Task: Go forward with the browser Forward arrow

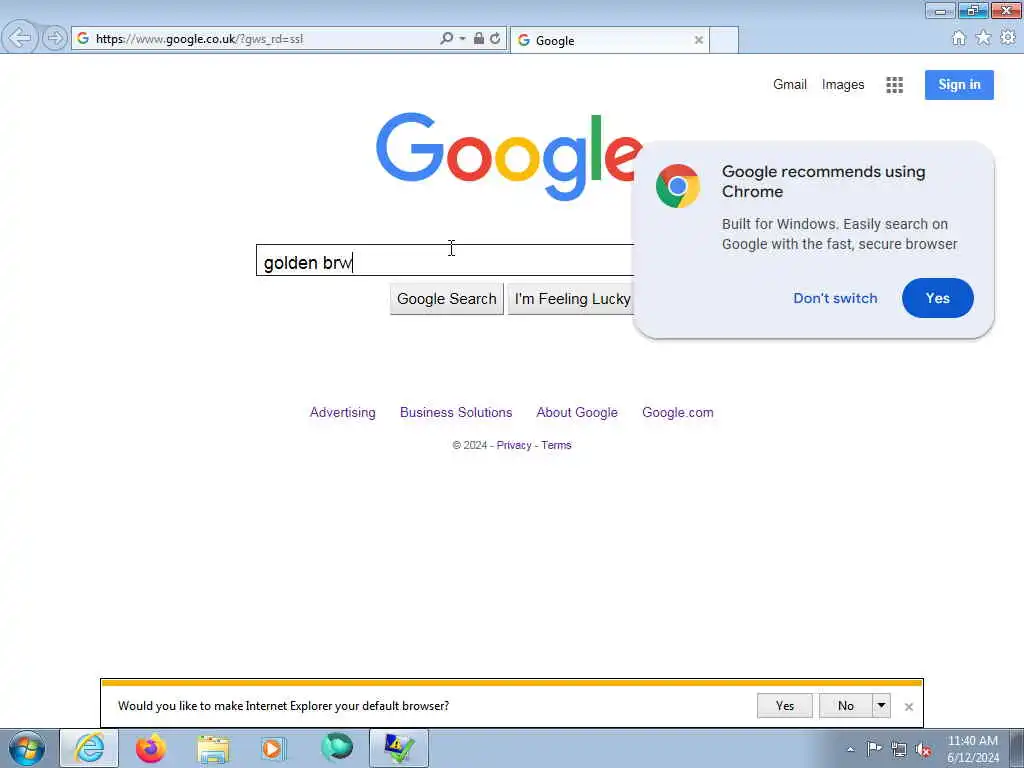Action: [x=55, y=38]
